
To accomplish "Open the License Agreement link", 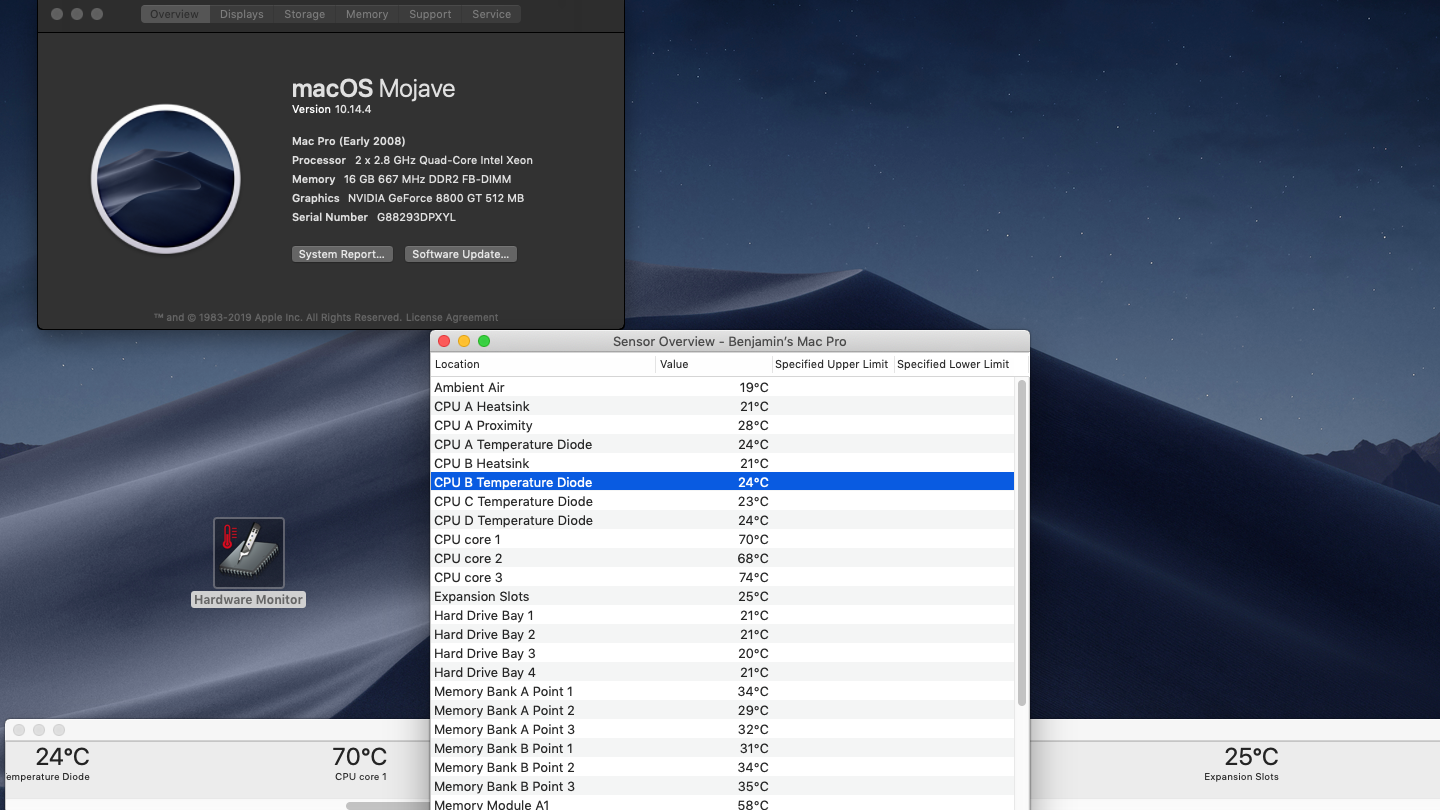I will [452, 317].
